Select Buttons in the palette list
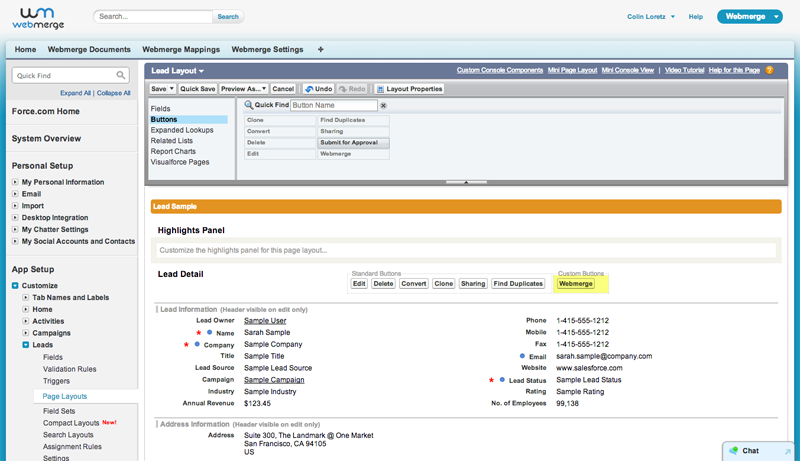The height and width of the screenshot is (461, 800). point(188,119)
